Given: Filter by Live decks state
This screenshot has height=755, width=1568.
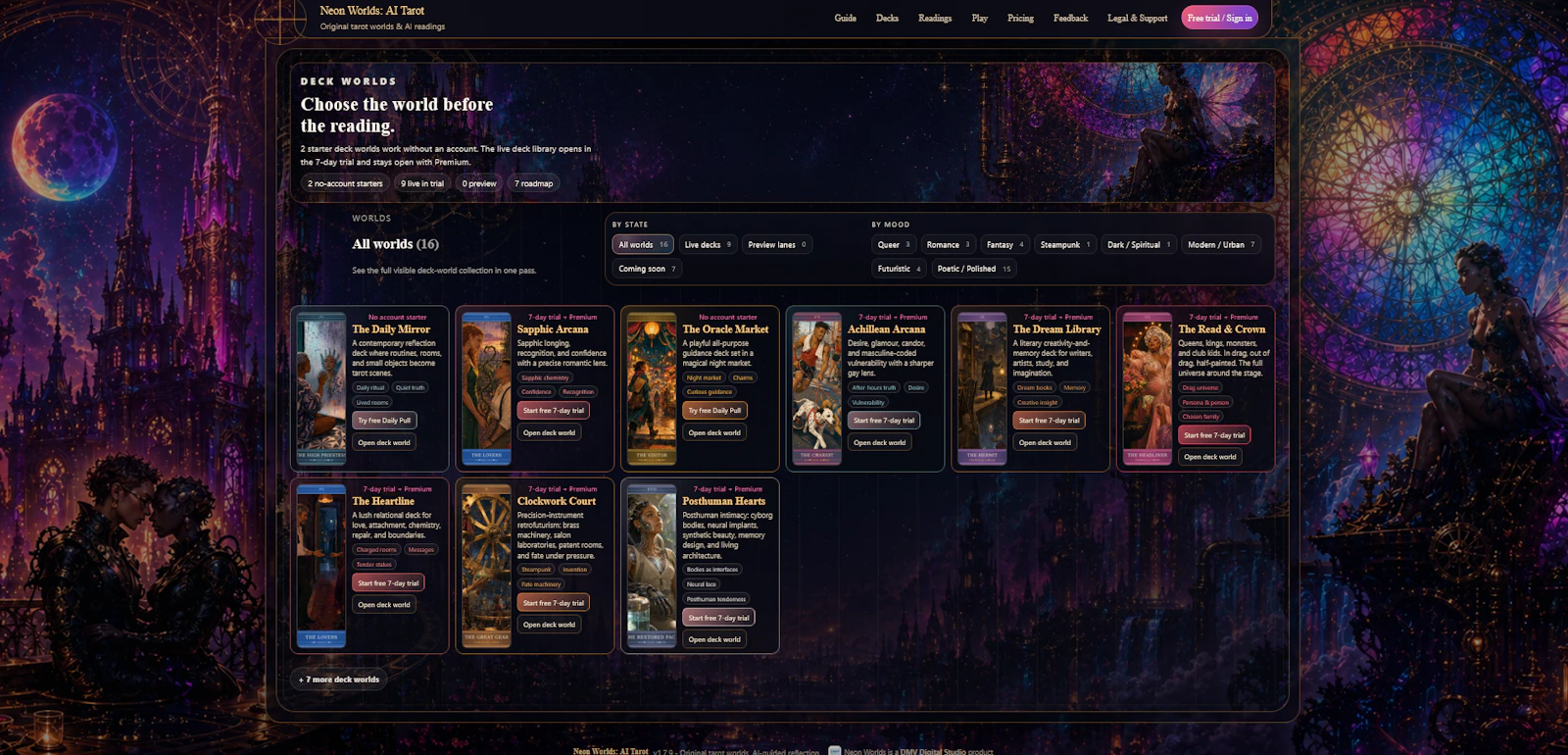Looking at the screenshot, I should click(x=708, y=244).
